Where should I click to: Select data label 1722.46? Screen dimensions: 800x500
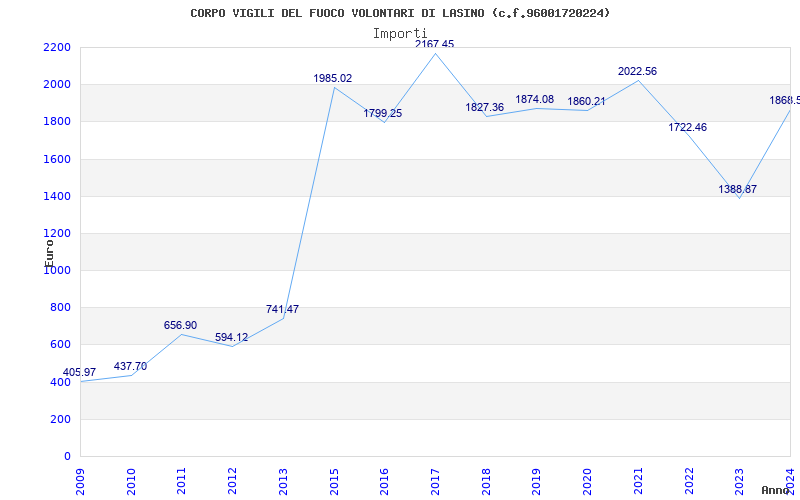point(687,128)
